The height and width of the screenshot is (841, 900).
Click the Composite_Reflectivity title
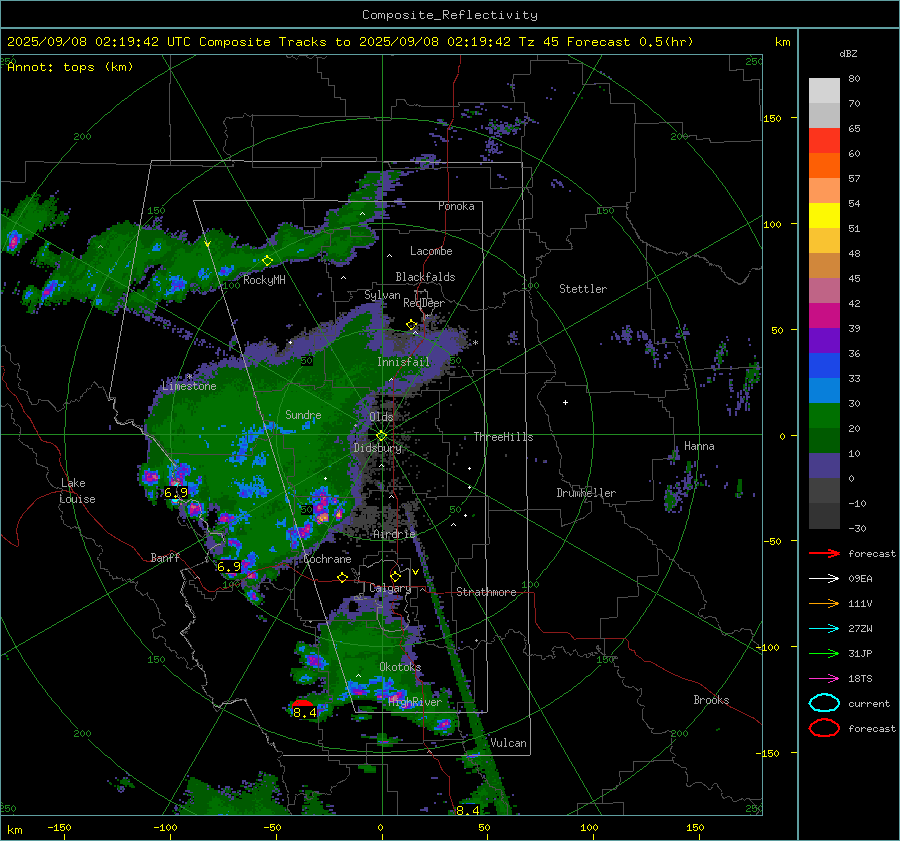449,15
